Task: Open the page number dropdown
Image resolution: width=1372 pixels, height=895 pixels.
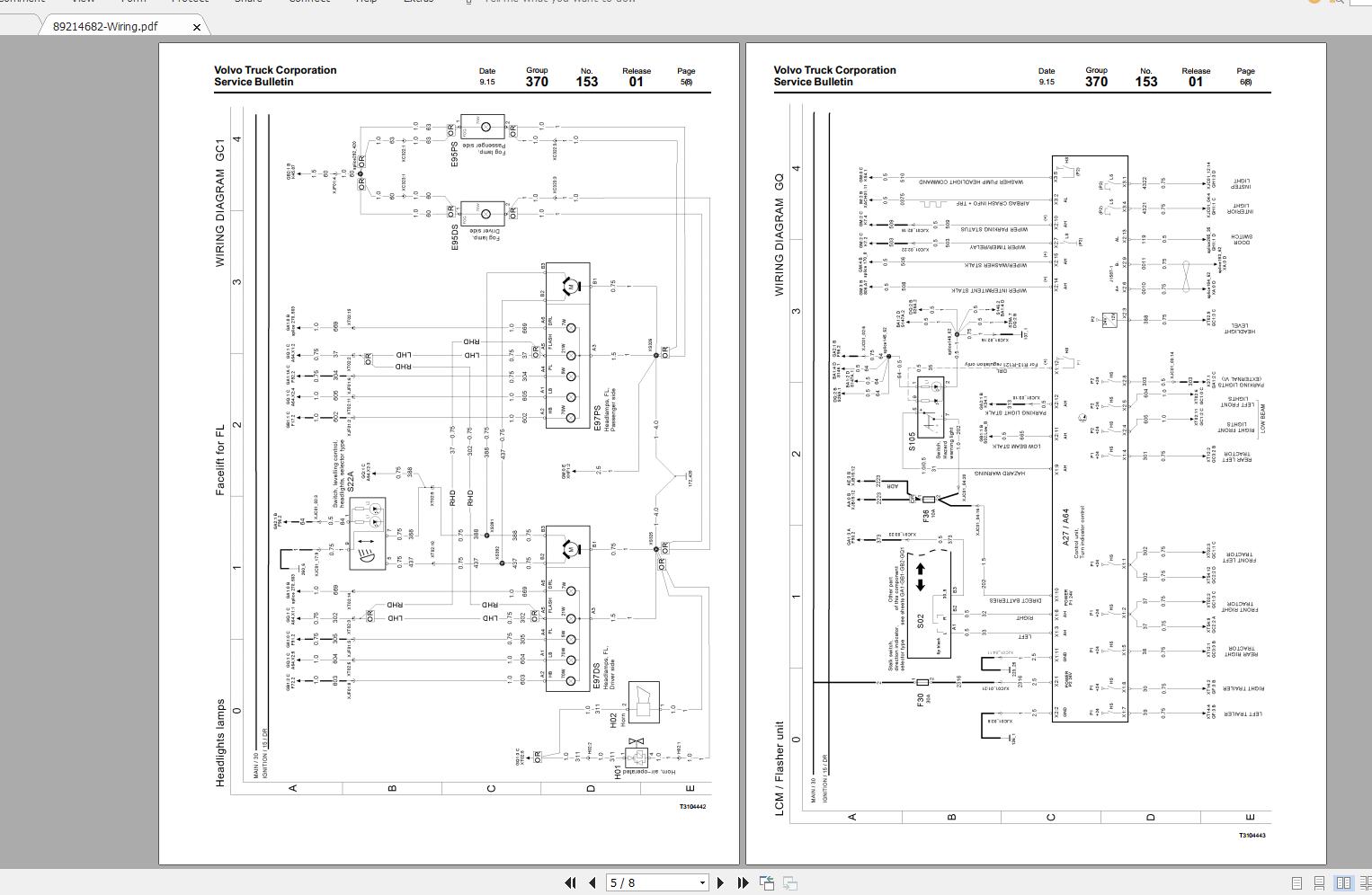Action: [701, 882]
